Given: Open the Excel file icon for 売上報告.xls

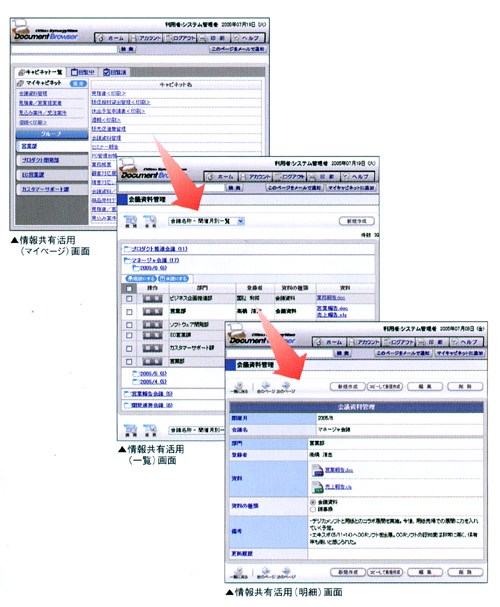Looking at the screenshot, I should click(x=317, y=487).
